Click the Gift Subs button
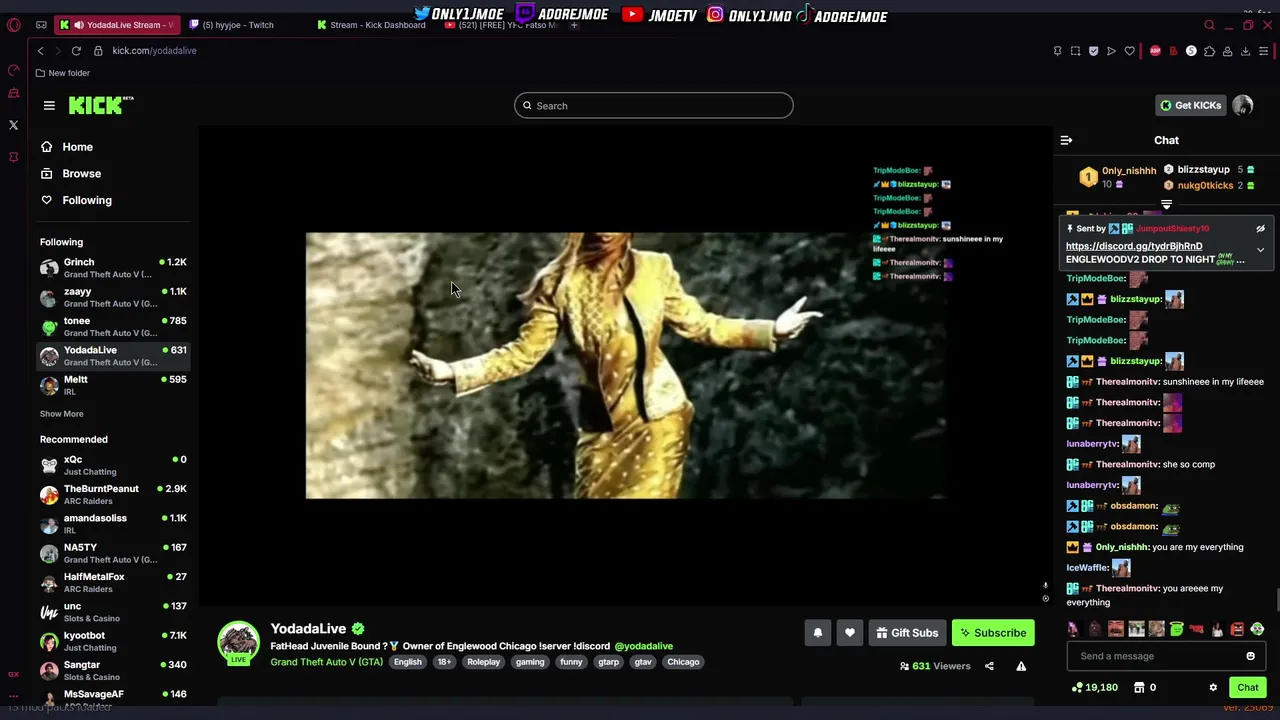Image resolution: width=1280 pixels, height=720 pixels. [907, 633]
